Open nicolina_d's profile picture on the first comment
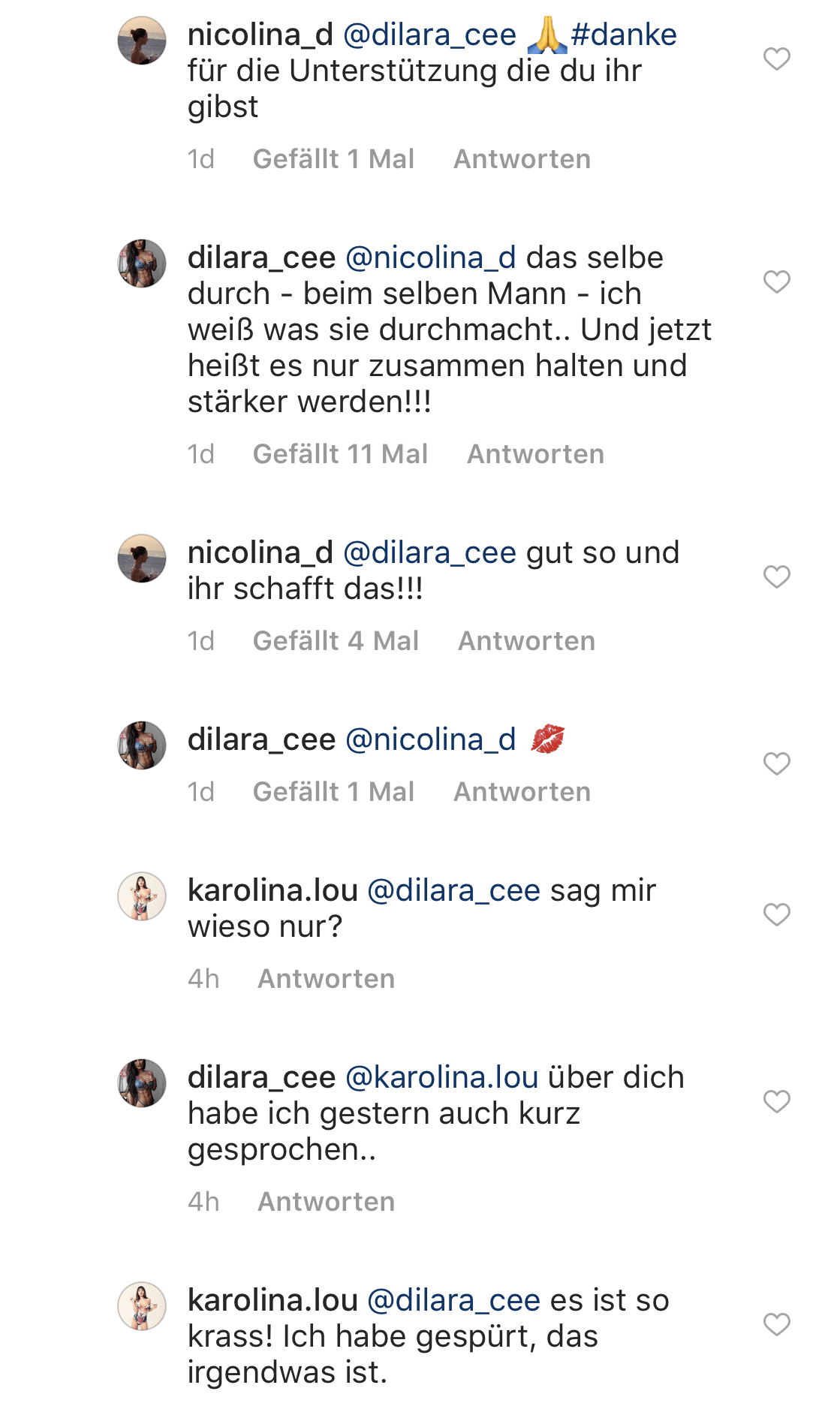840x1403 pixels. [142, 41]
